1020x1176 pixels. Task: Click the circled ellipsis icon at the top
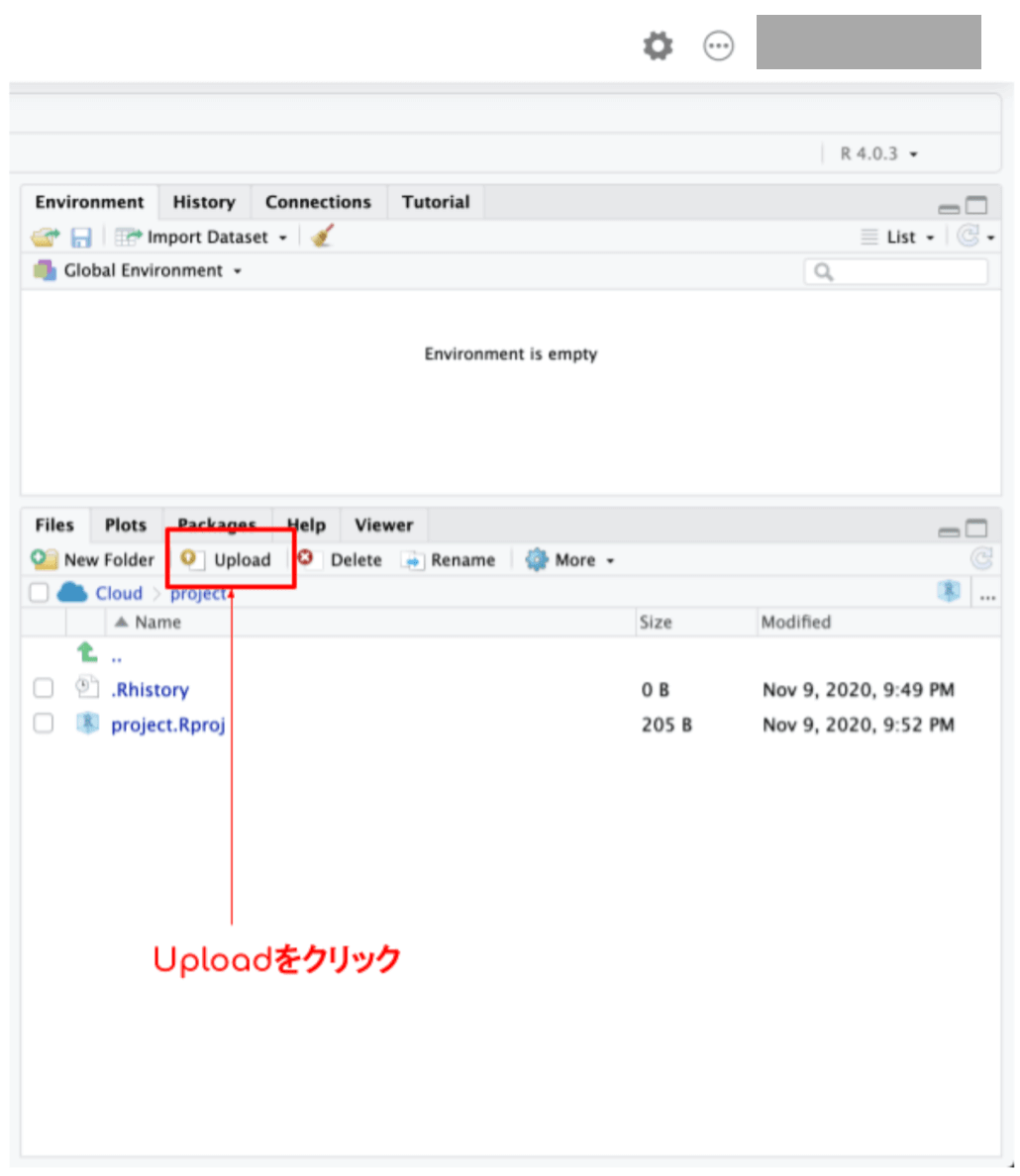719,45
